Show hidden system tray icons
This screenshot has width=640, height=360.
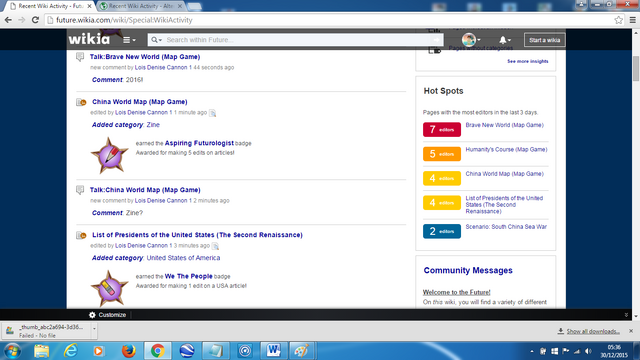click(x=532, y=351)
